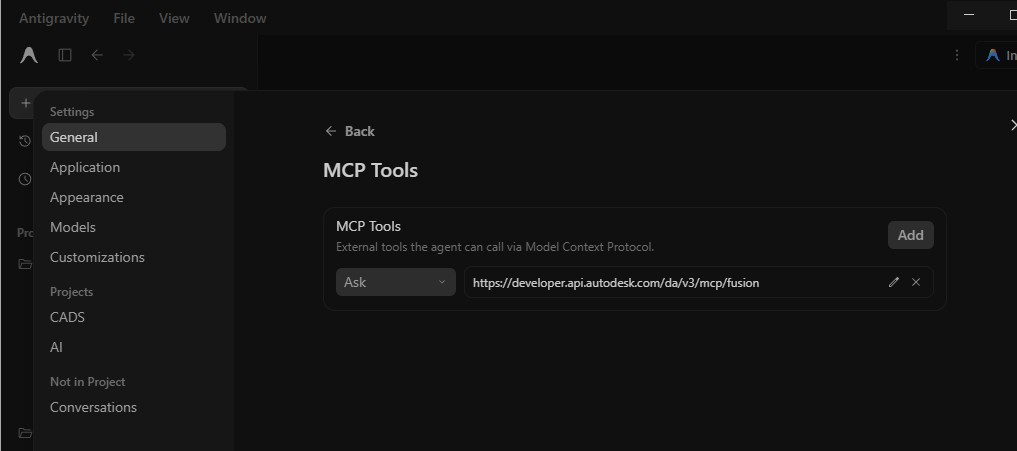The image size is (1017, 451).
Task: Go forward with the right arrow icon
Action: tap(129, 55)
